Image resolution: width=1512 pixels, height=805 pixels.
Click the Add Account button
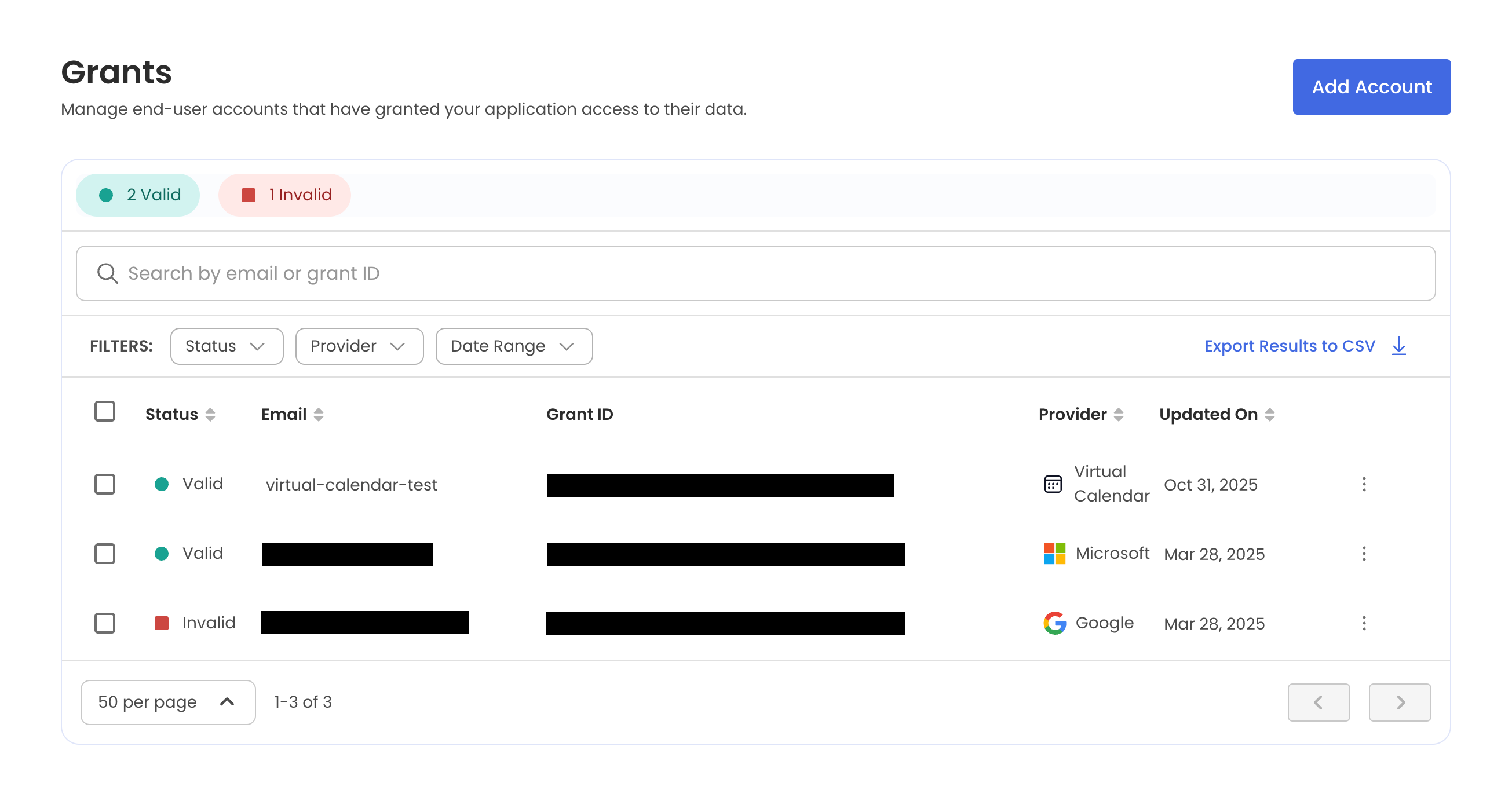click(x=1371, y=87)
